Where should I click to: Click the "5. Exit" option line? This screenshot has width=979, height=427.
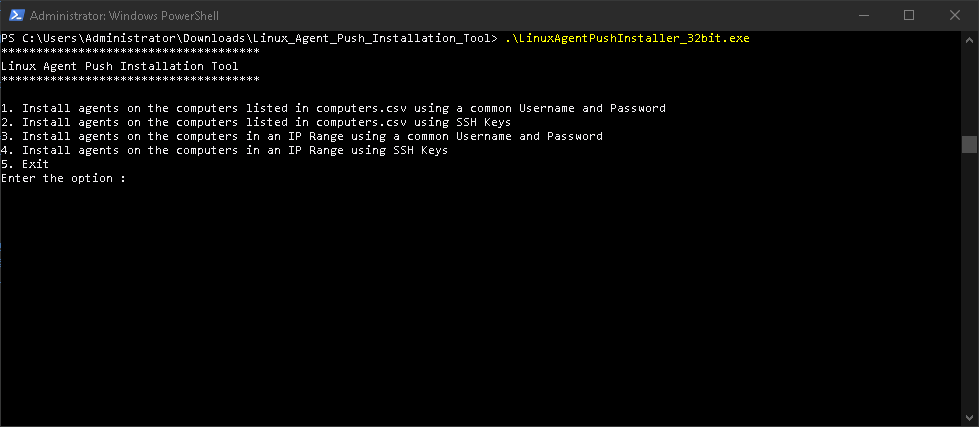click(25, 164)
